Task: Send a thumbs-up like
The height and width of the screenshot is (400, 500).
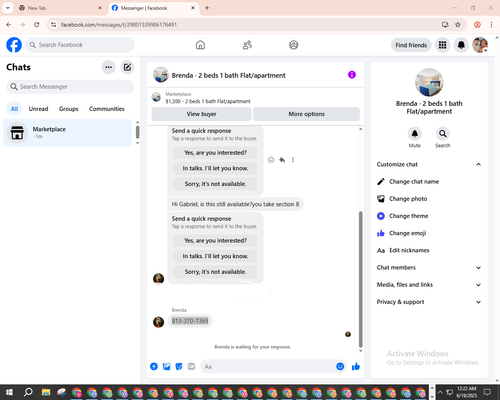Action: [356, 367]
